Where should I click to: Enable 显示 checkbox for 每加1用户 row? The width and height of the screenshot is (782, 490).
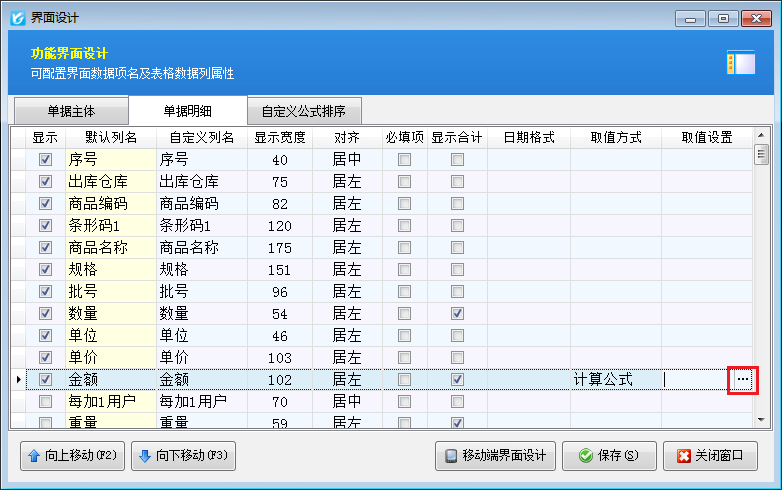coord(45,402)
